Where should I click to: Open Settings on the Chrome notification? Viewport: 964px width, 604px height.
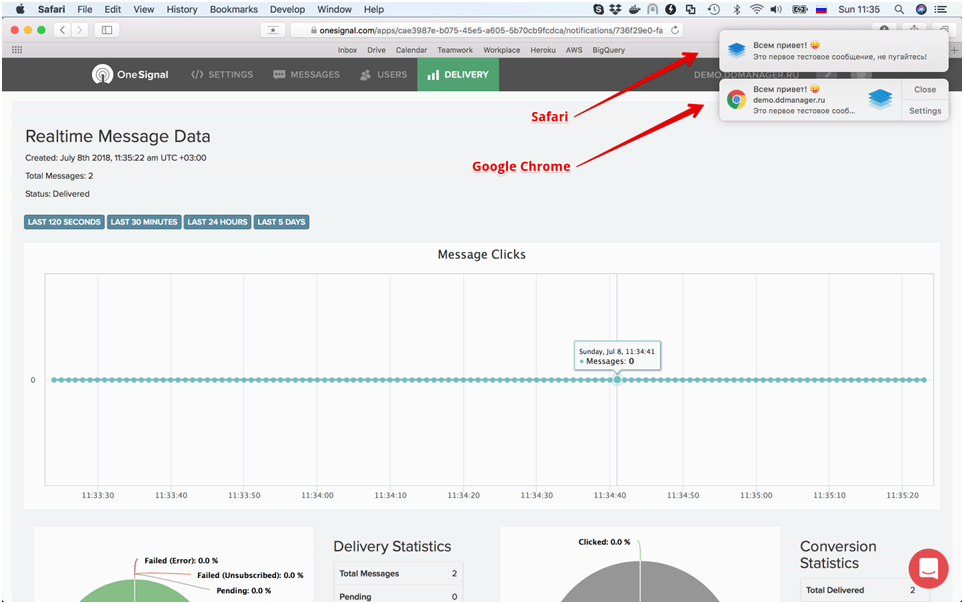click(x=925, y=111)
